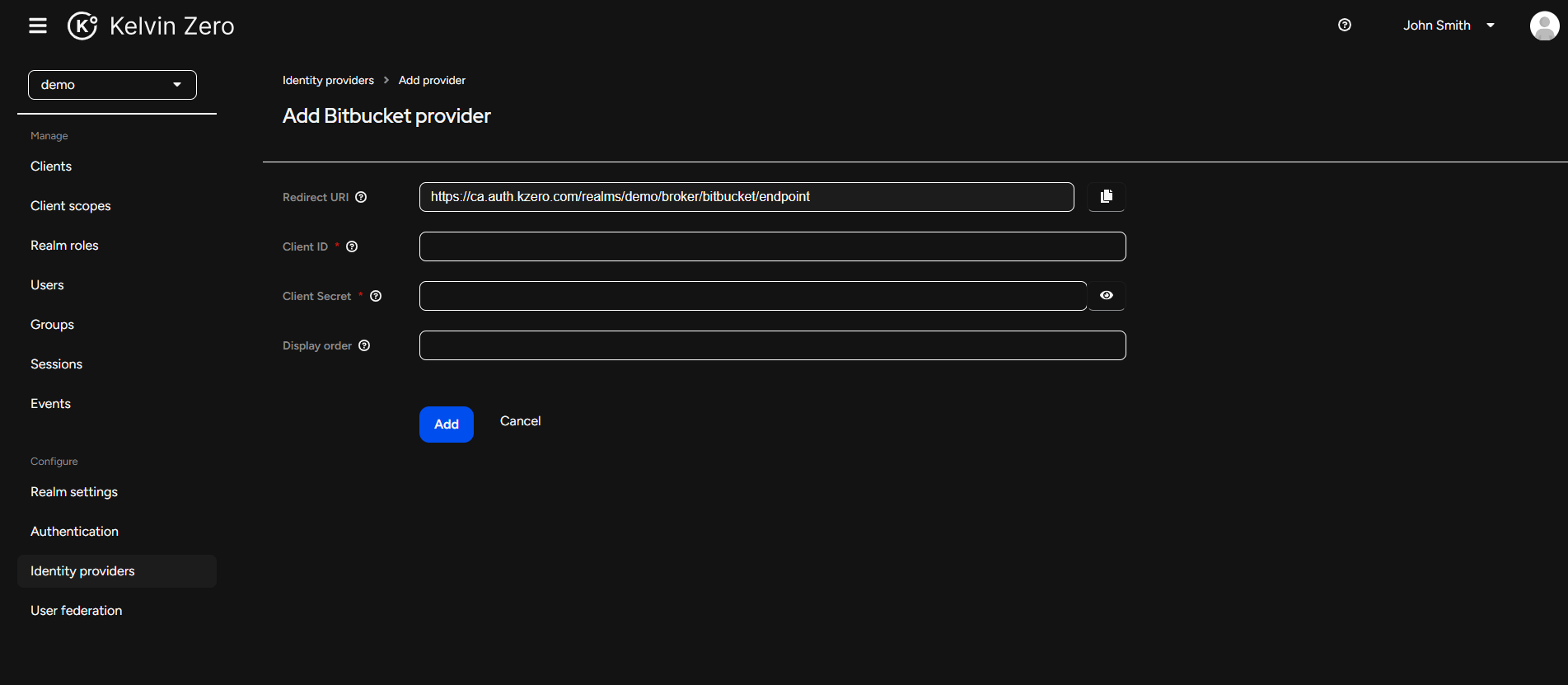Image resolution: width=1568 pixels, height=685 pixels.
Task: Show help for Client ID
Action: click(352, 246)
